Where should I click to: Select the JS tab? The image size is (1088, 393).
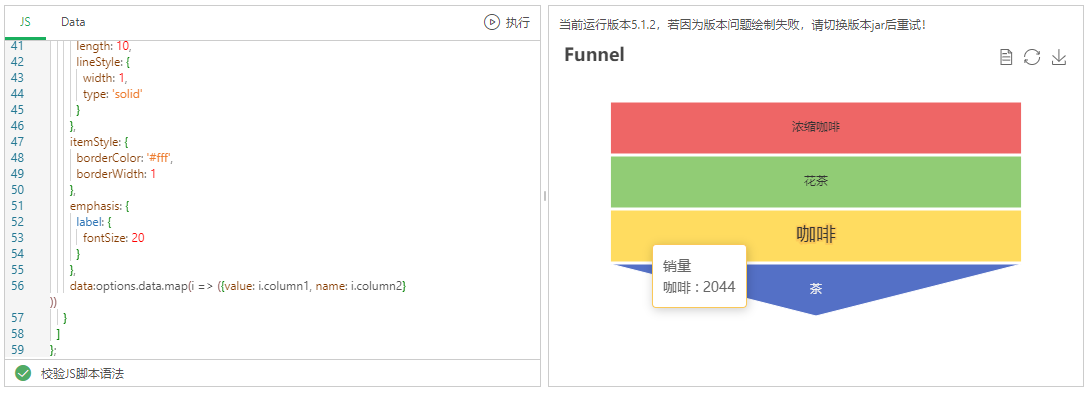[25, 22]
